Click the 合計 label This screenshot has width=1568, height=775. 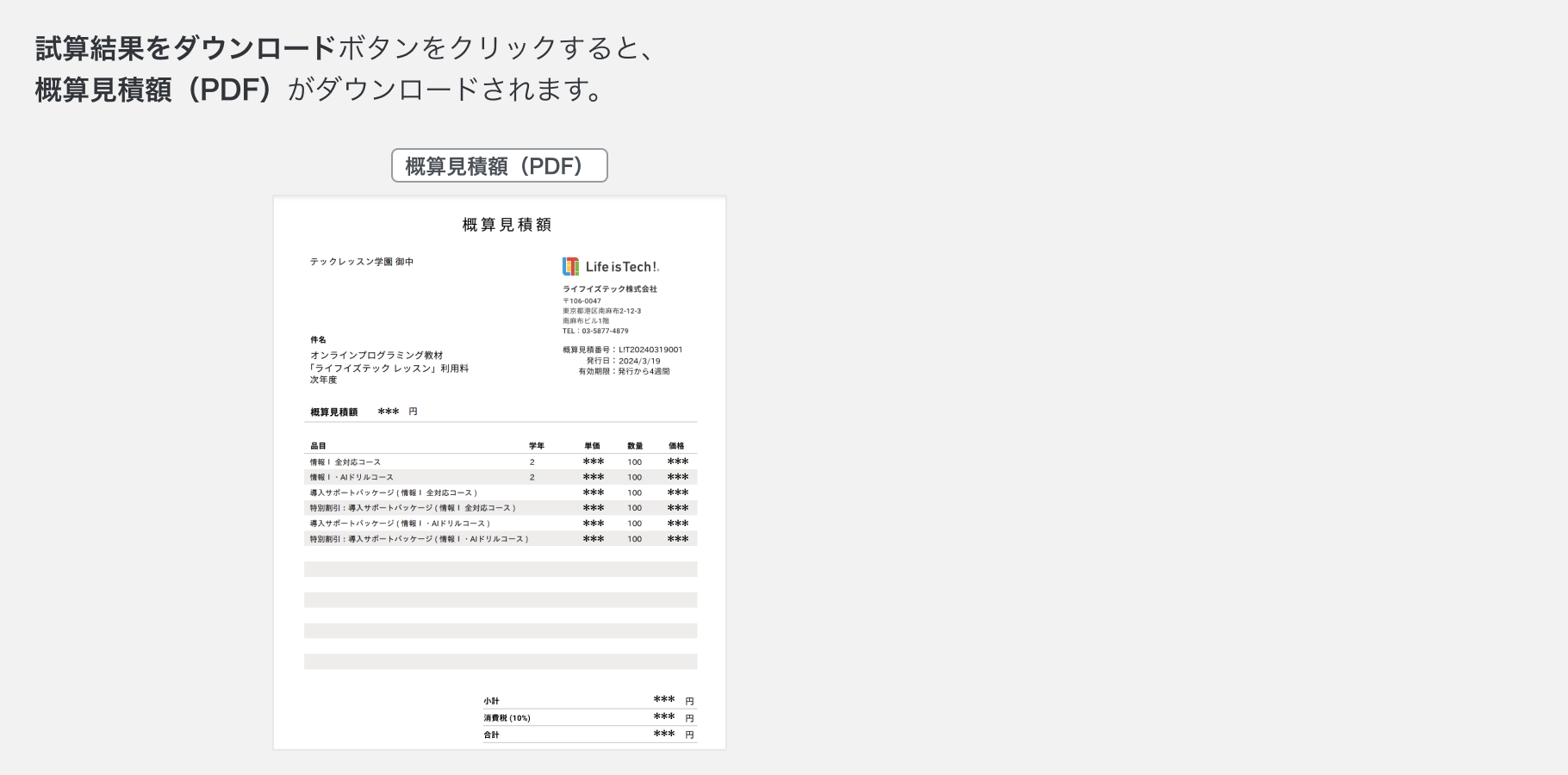coord(491,735)
